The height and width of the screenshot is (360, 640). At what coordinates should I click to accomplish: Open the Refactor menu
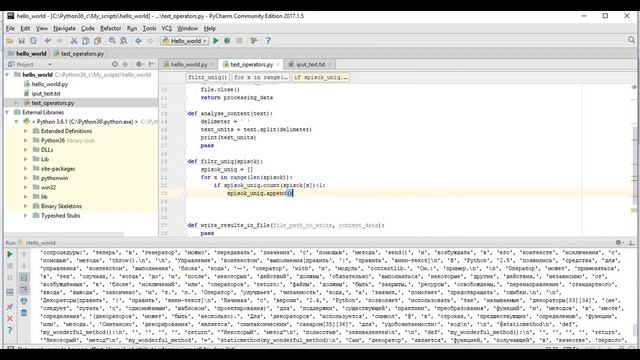tap(111, 29)
